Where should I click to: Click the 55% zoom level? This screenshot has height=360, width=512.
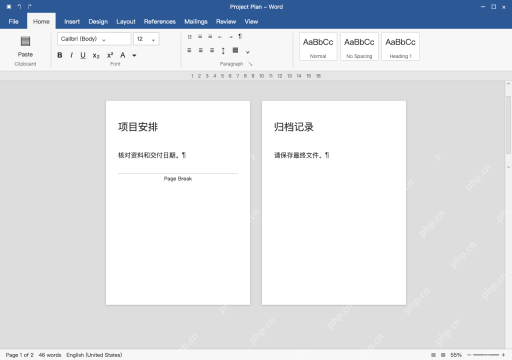tap(456, 355)
